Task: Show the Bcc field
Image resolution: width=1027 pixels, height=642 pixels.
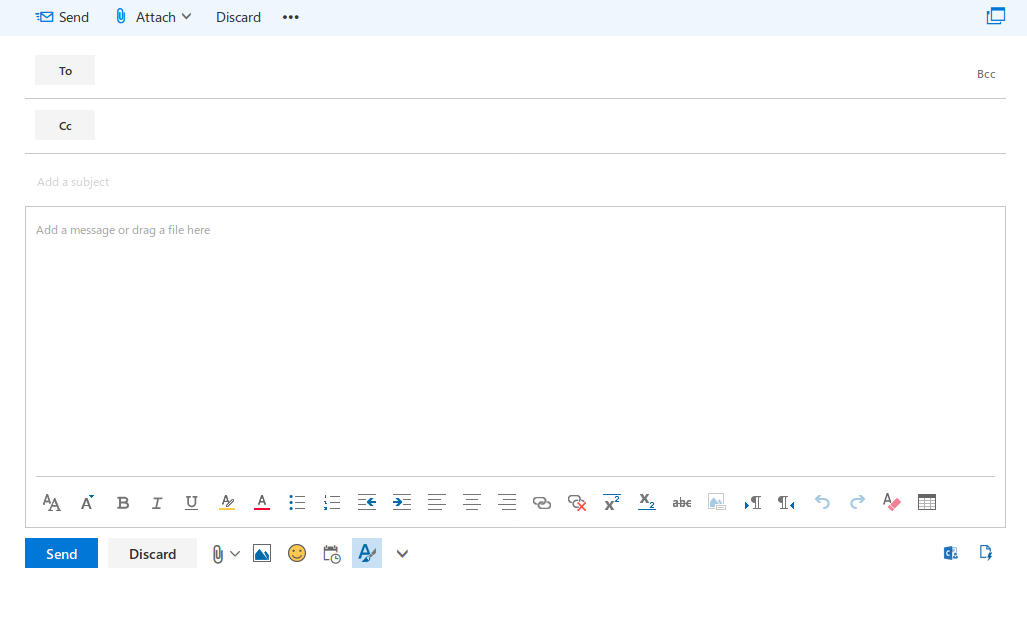Action: coord(986,73)
